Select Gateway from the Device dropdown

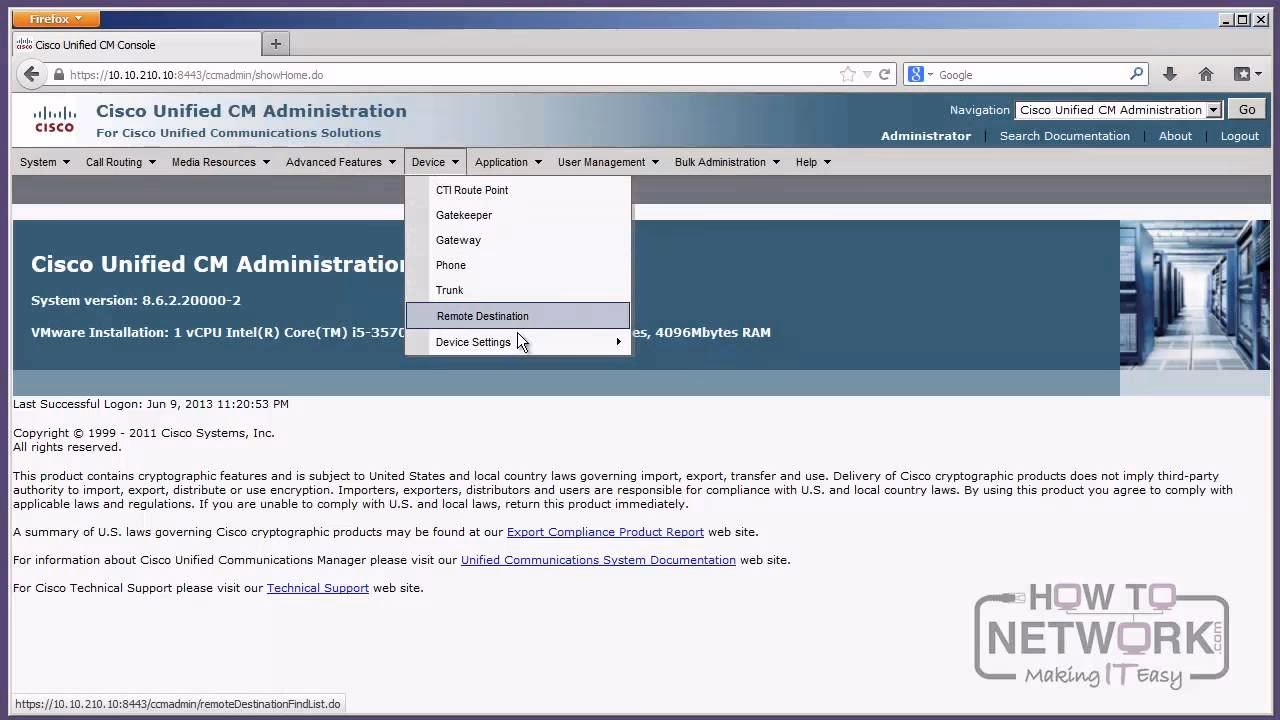(x=458, y=240)
